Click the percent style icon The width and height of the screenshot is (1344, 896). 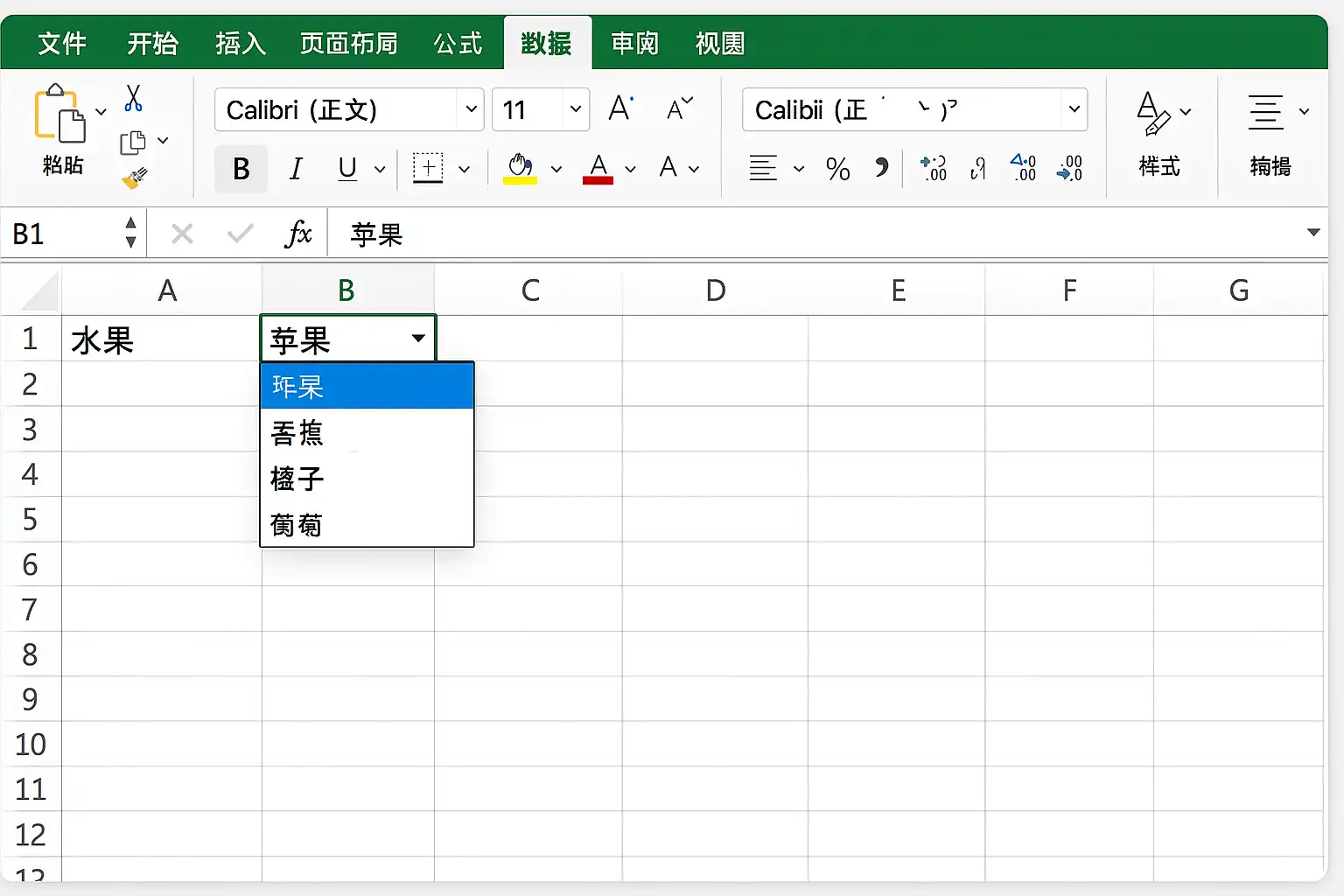coord(837,168)
